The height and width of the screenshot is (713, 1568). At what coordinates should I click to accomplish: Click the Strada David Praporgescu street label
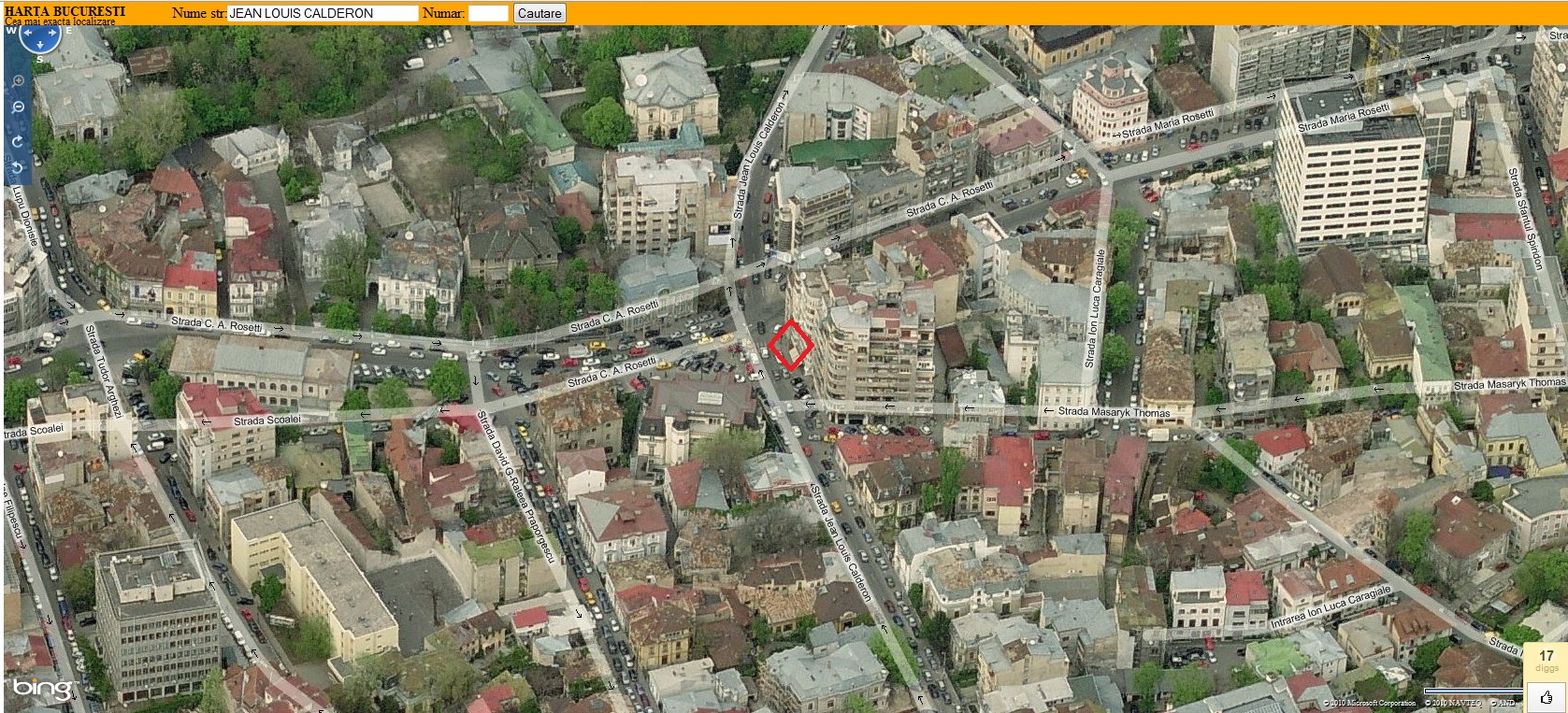click(x=516, y=486)
